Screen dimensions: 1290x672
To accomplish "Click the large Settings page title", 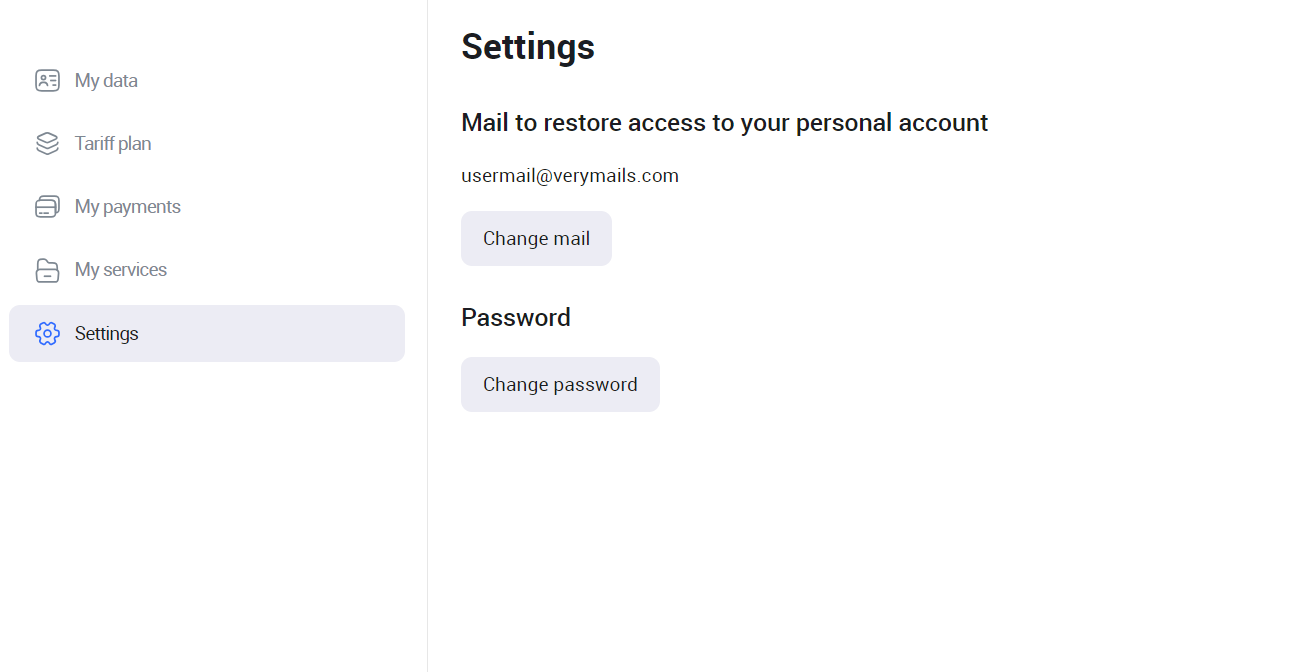I will 528,46.
